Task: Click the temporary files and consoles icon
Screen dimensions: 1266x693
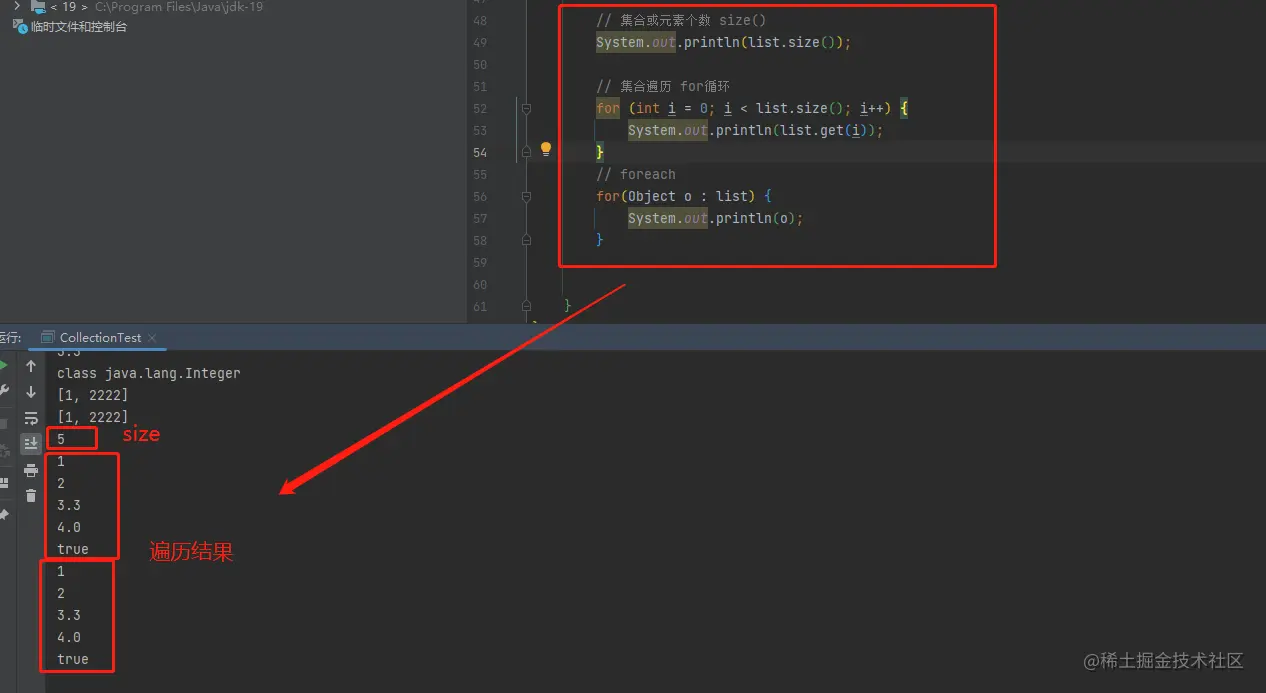Action: [19, 27]
